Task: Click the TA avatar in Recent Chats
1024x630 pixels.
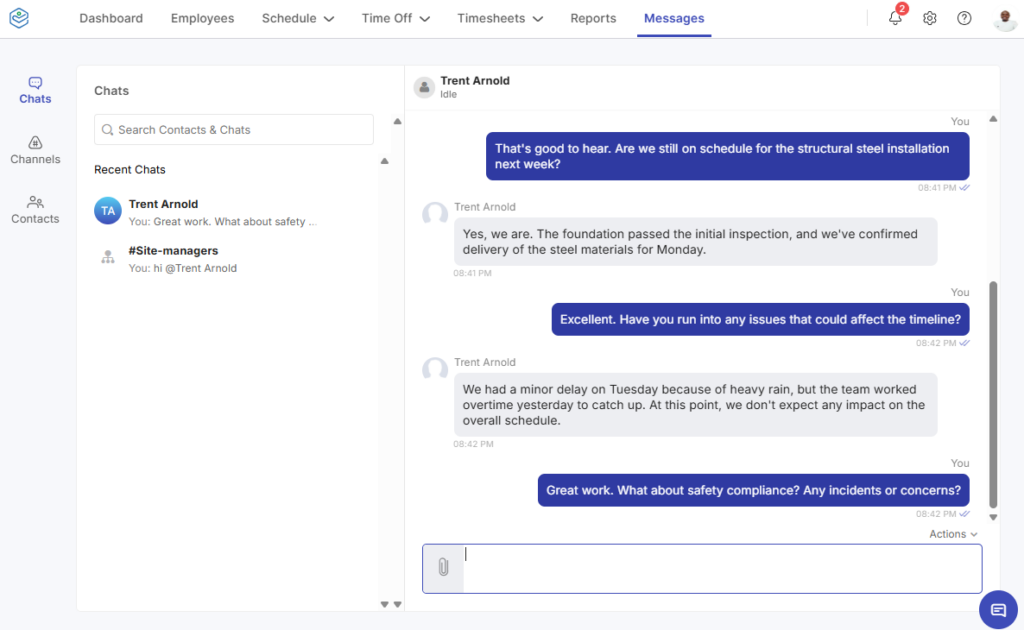Action: [108, 211]
